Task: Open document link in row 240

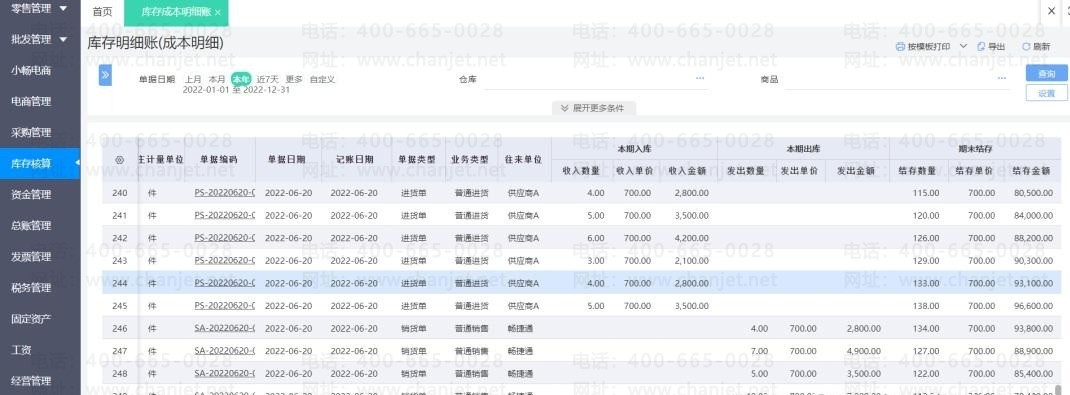Action: point(225,193)
